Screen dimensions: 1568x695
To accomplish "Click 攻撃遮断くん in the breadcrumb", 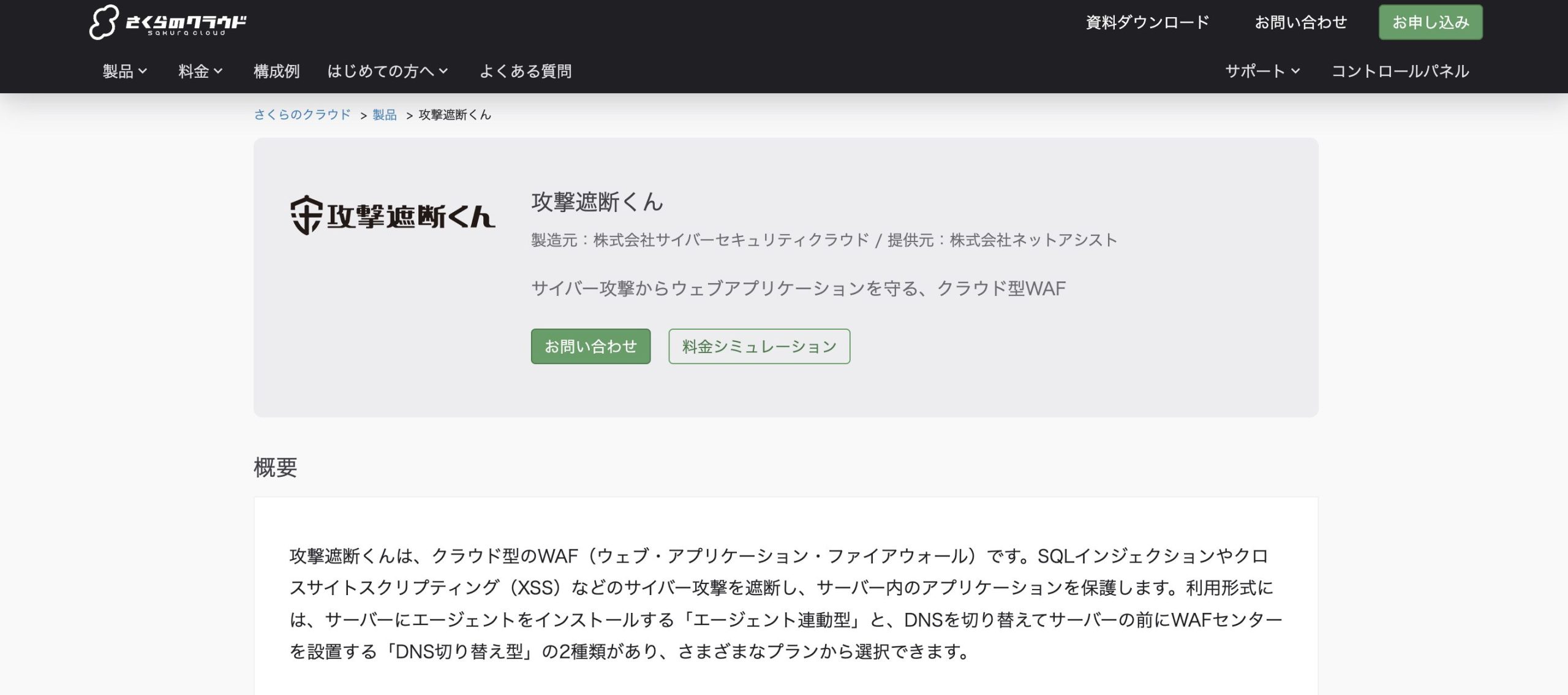I will pos(454,115).
